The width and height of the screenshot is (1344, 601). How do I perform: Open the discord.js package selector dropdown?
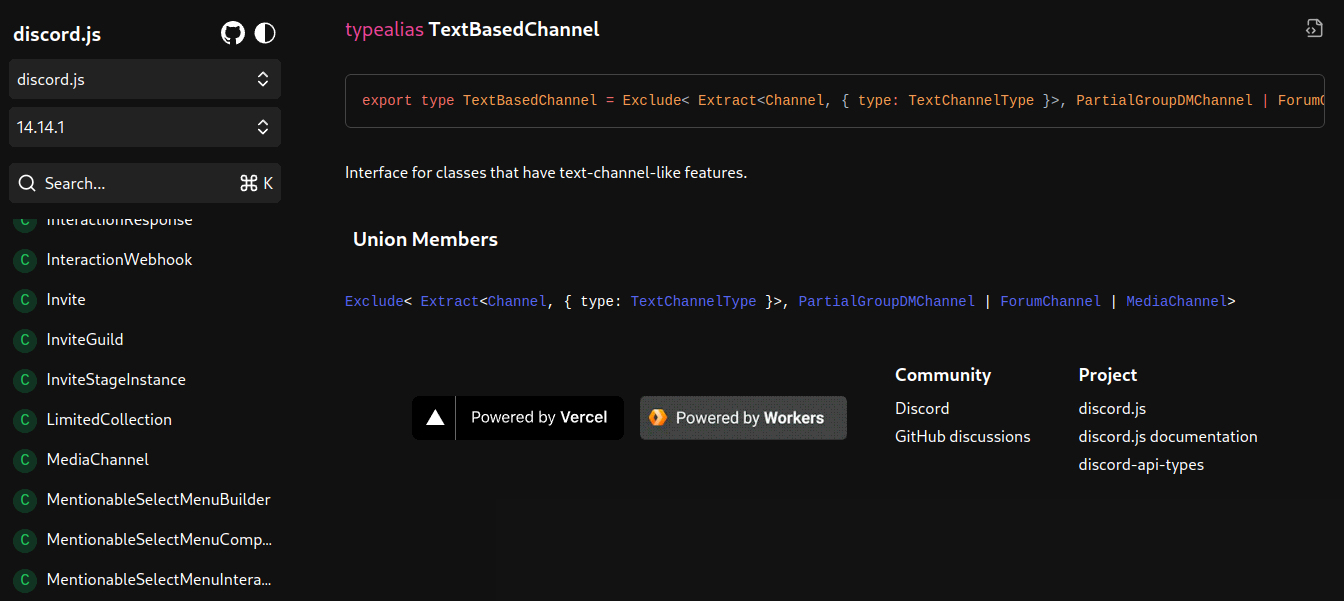(144, 79)
